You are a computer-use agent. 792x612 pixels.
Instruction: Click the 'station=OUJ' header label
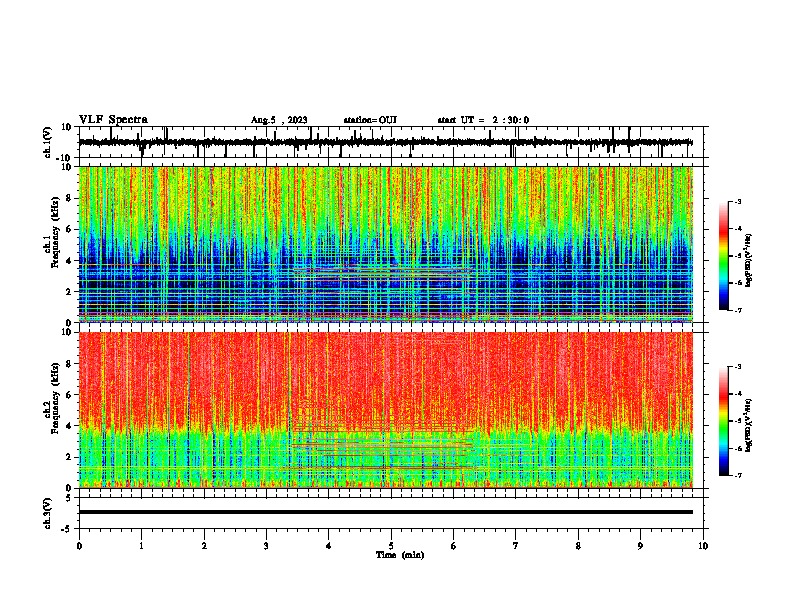pyautogui.click(x=370, y=120)
